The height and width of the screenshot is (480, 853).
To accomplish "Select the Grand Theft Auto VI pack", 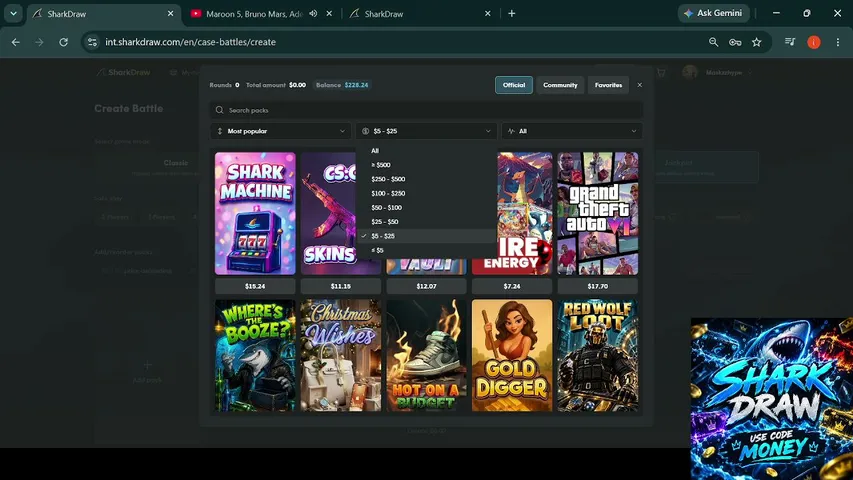I will (x=597, y=213).
